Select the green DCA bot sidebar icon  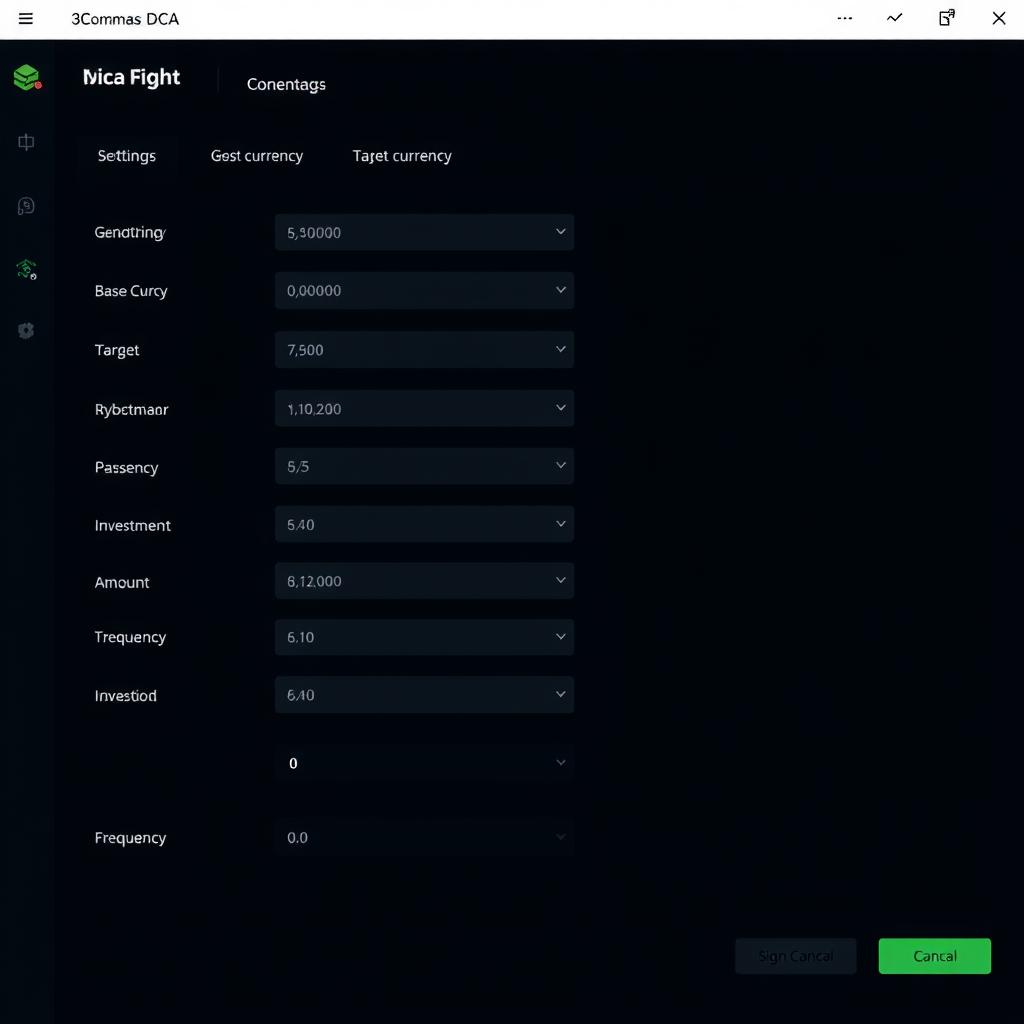pos(26,268)
